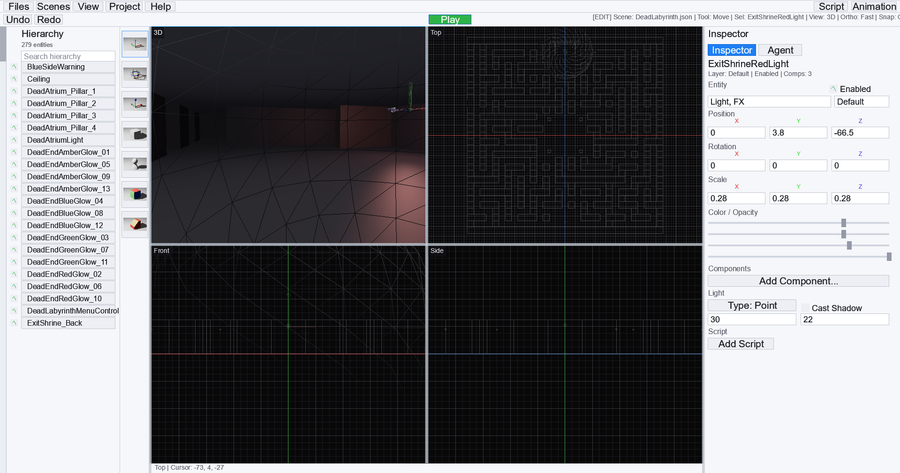Viewport: 900px width, 473px height.
Task: Open the Default layer dropdown field
Action: (862, 102)
